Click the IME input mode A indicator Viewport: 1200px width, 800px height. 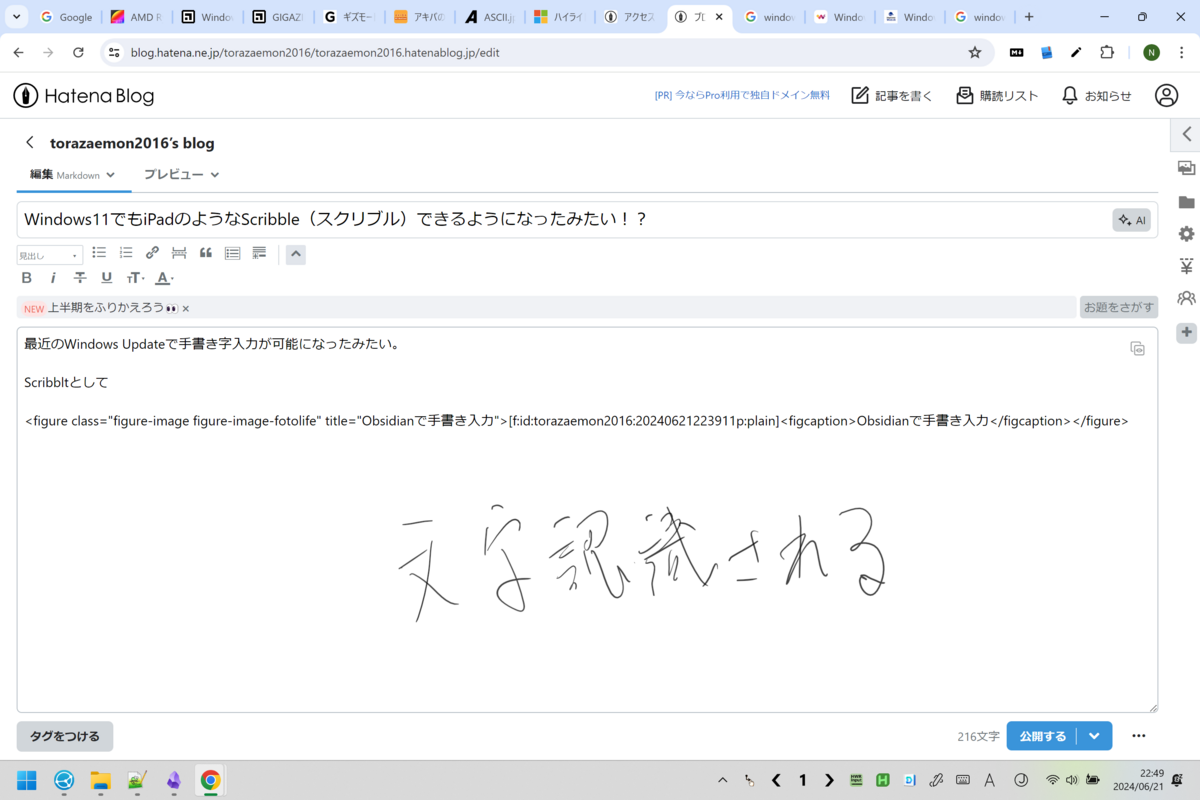click(990, 780)
